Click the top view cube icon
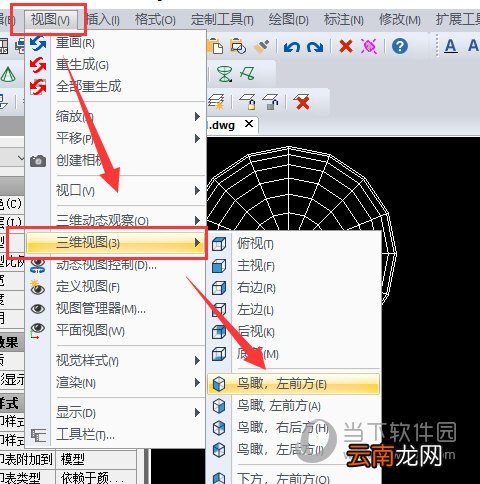This screenshot has width=480, height=484. pos(219,244)
